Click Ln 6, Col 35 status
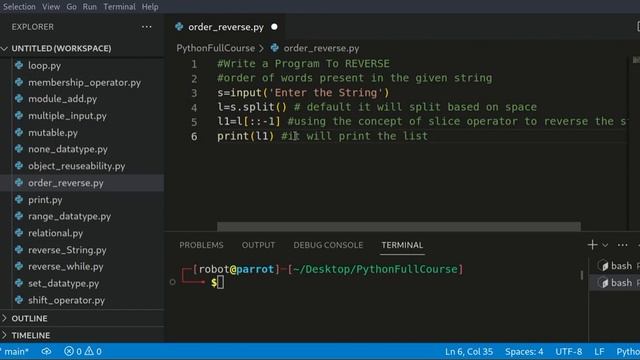 (469, 351)
